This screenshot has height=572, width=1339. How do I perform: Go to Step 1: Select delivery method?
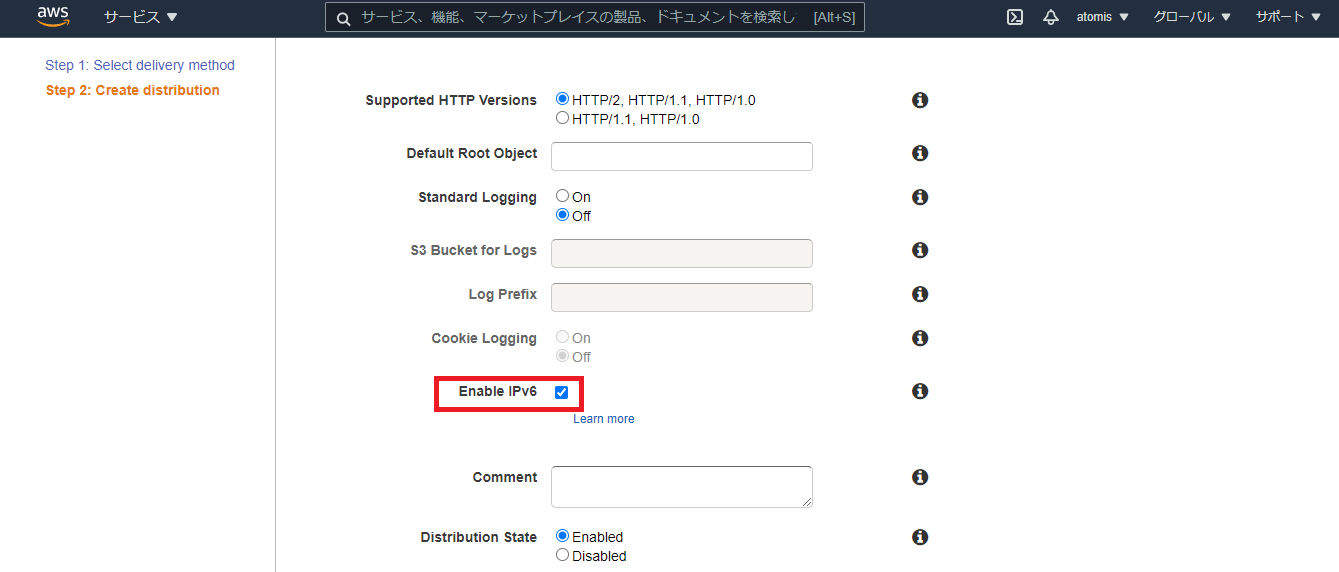[140, 65]
